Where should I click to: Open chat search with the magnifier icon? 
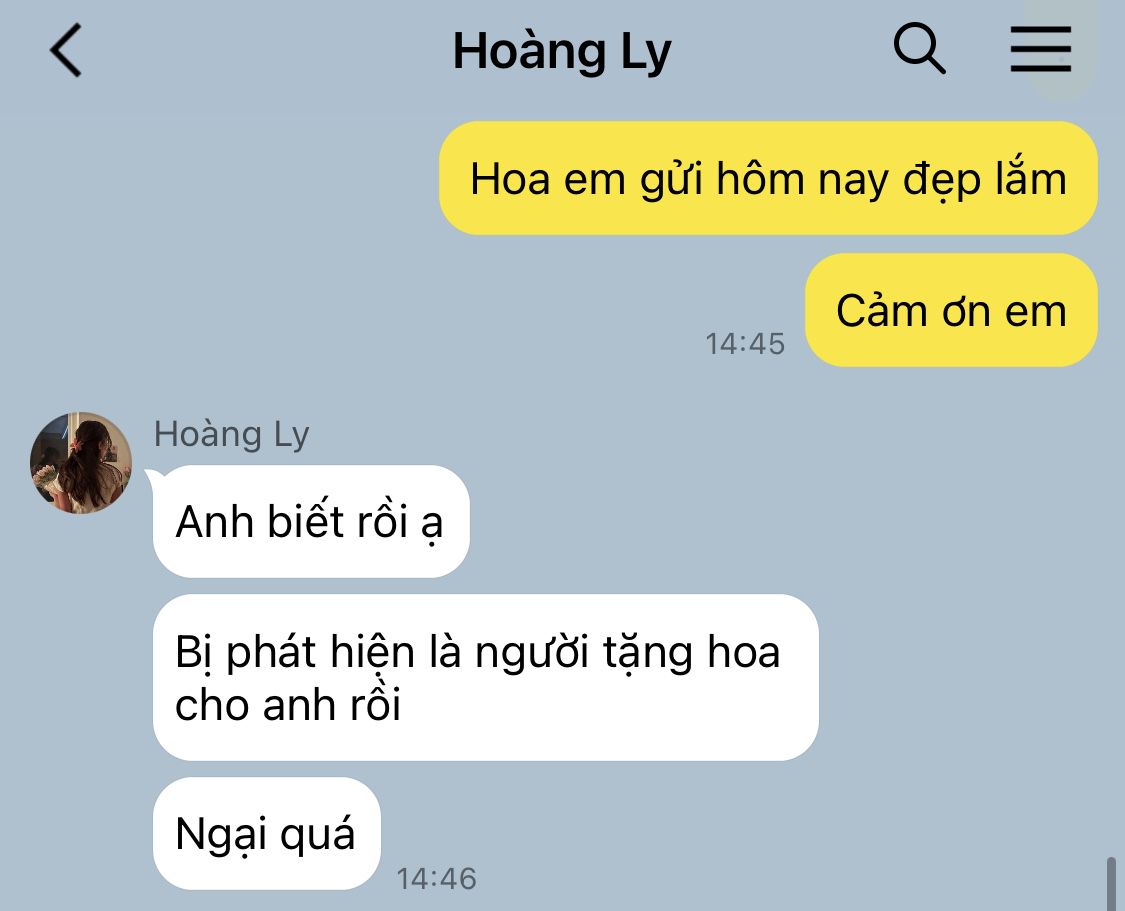tap(919, 48)
